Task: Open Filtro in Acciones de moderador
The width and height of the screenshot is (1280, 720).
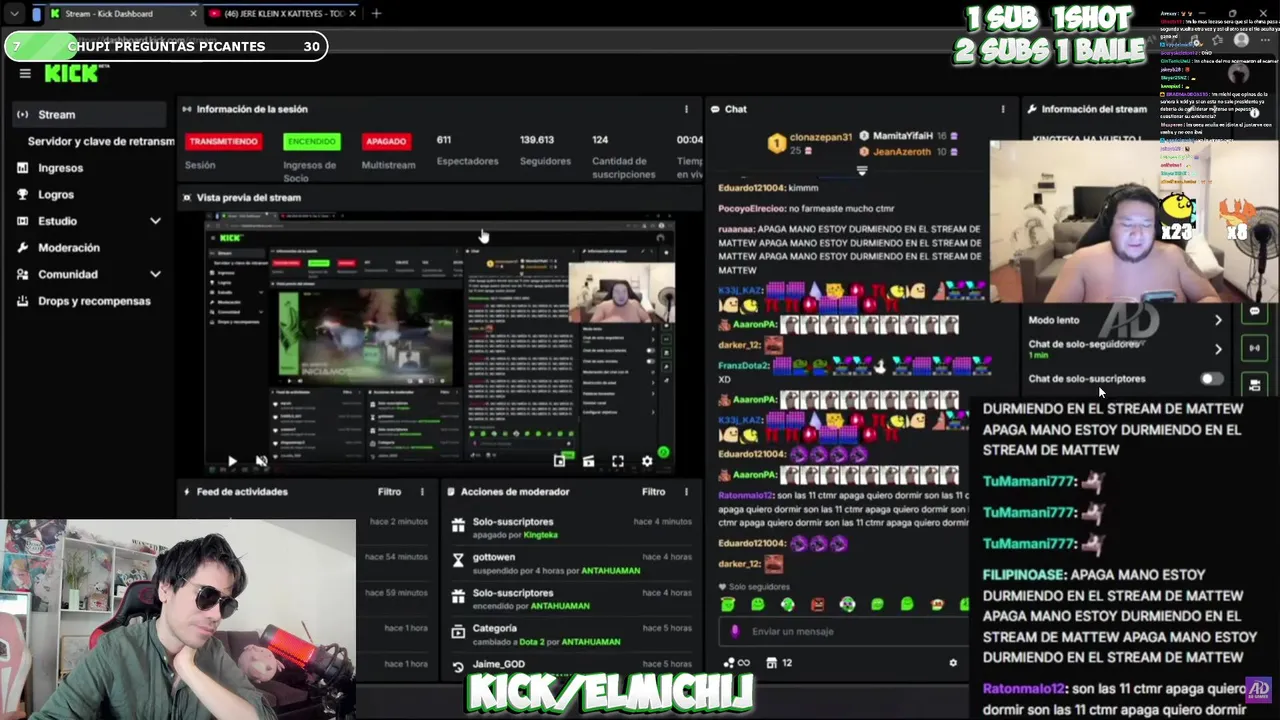Action: (653, 491)
